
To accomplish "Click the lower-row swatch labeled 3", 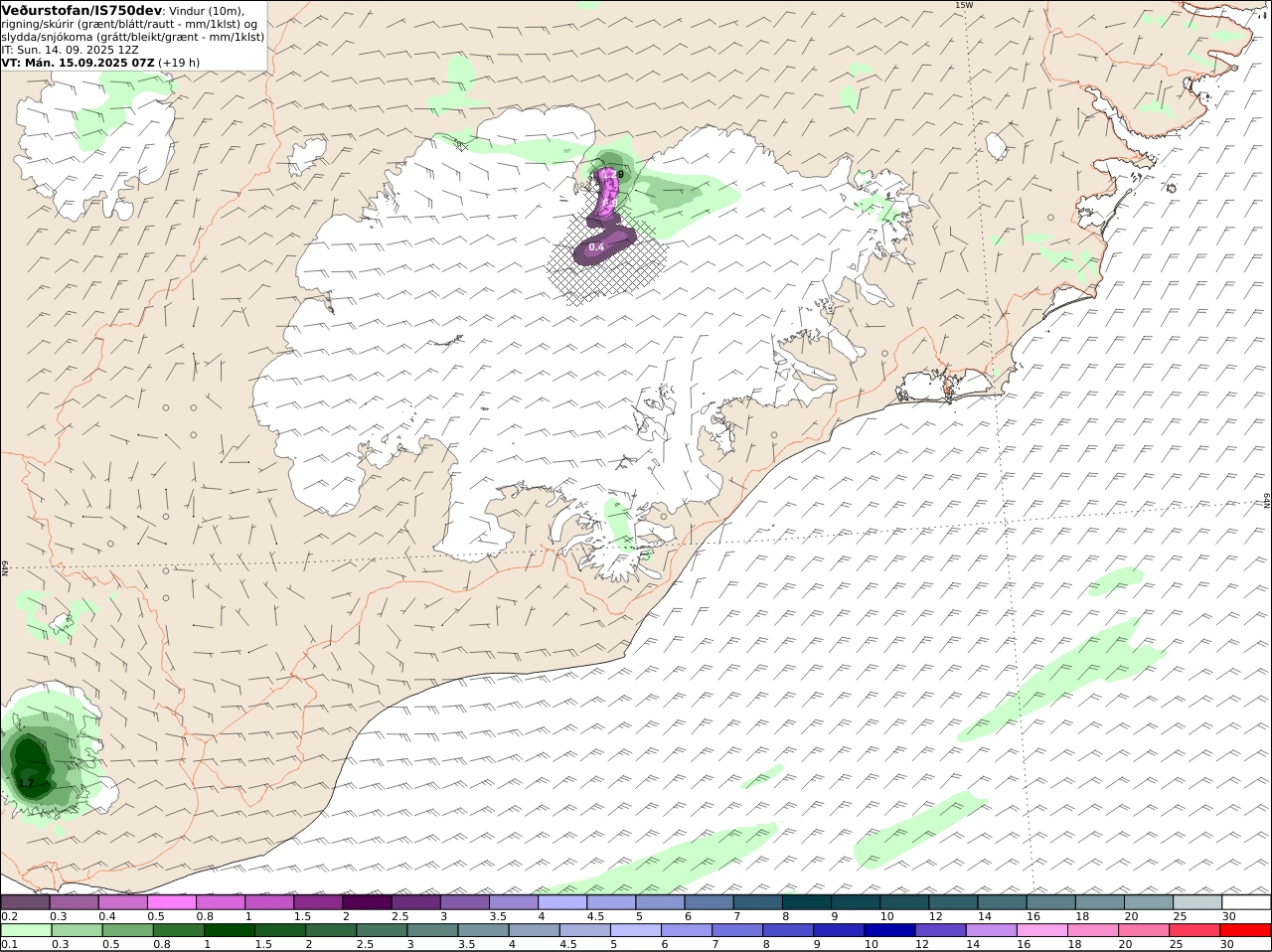I will pyautogui.click(x=431, y=931).
